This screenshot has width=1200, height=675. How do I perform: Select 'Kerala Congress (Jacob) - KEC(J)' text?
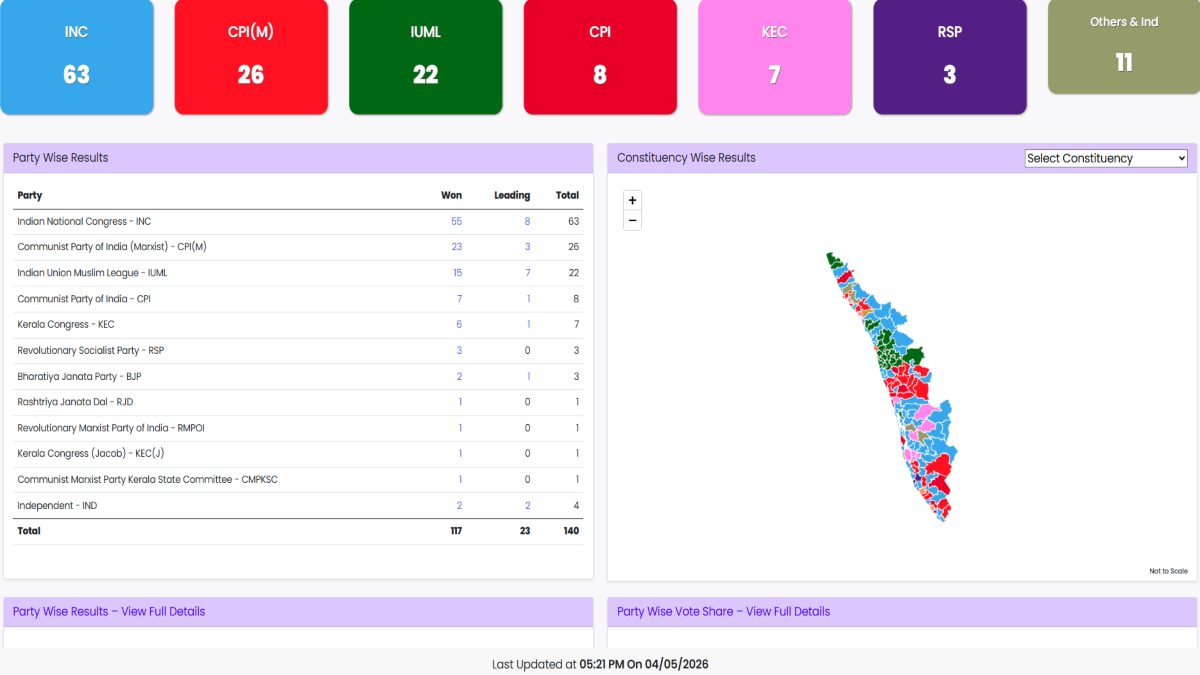tap(91, 454)
